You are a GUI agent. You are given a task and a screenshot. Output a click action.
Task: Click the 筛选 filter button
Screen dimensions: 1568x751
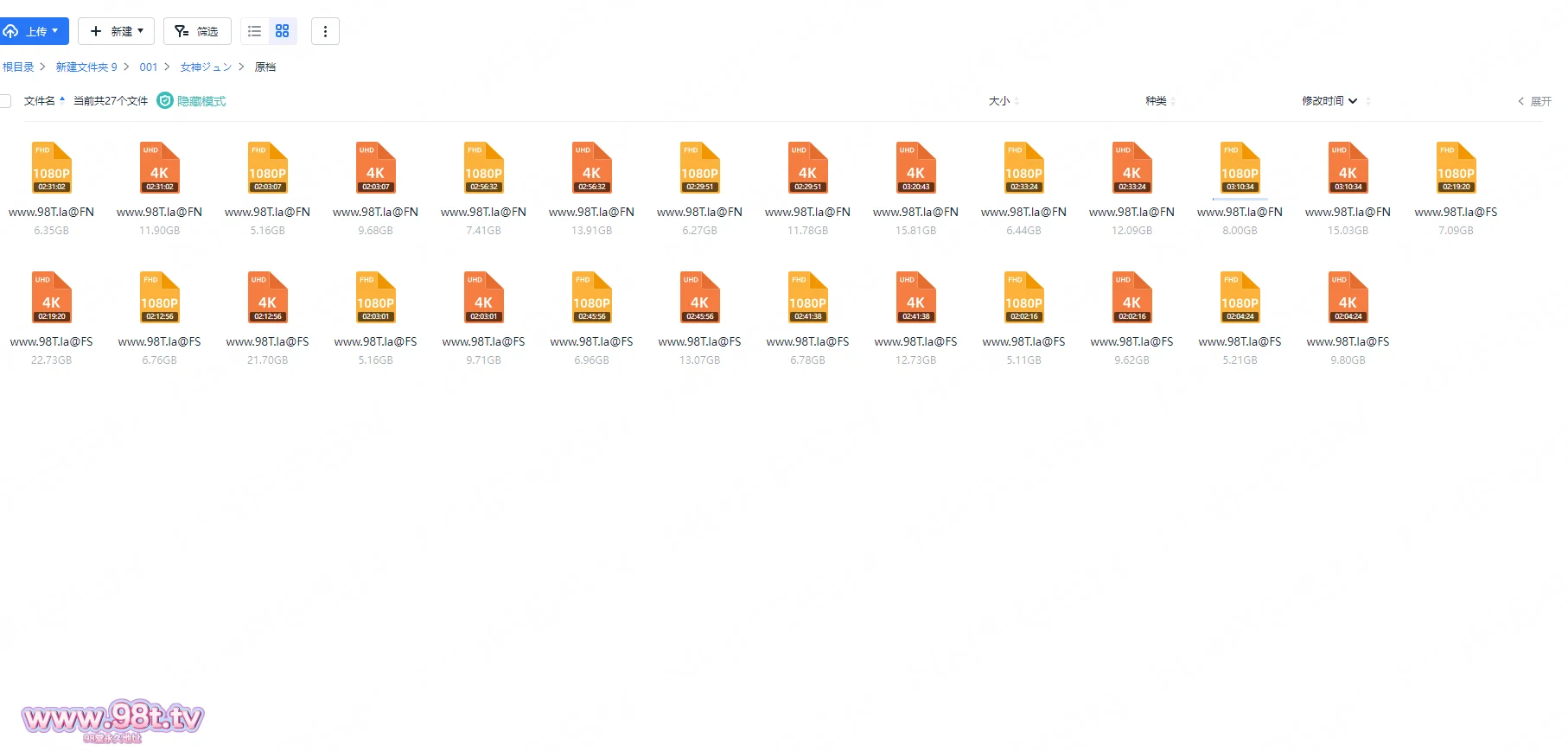click(x=197, y=31)
